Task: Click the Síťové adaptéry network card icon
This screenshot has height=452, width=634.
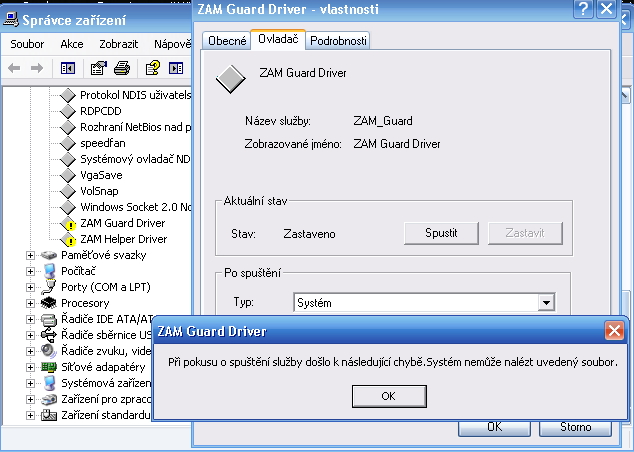Action: (x=49, y=367)
